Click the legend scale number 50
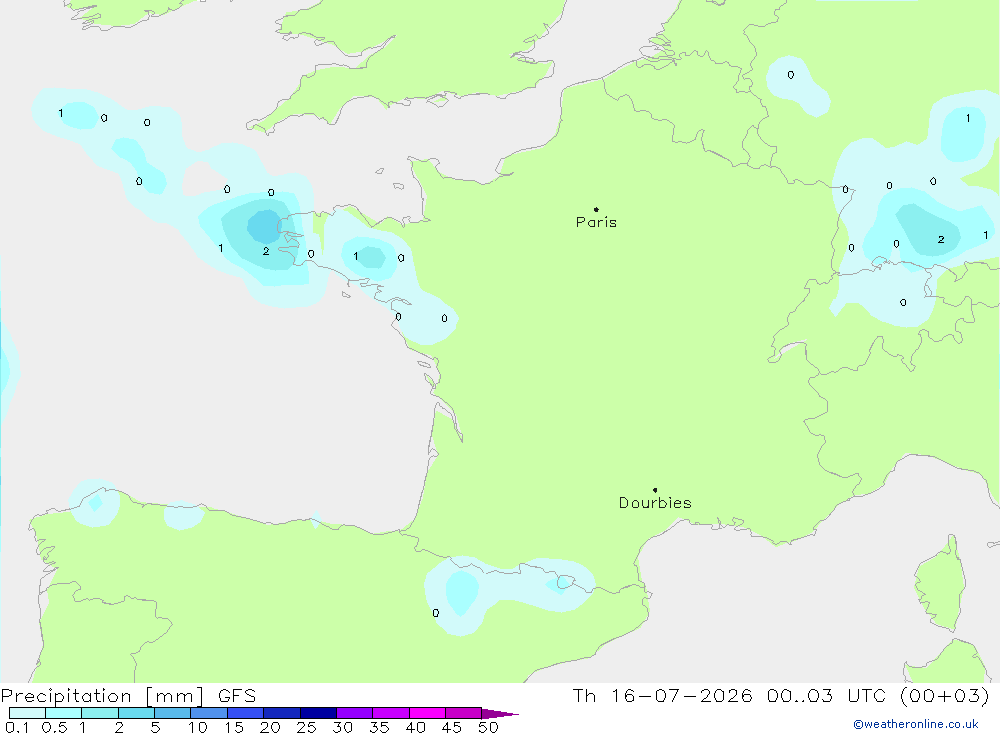The height and width of the screenshot is (733, 1000). tap(488, 727)
